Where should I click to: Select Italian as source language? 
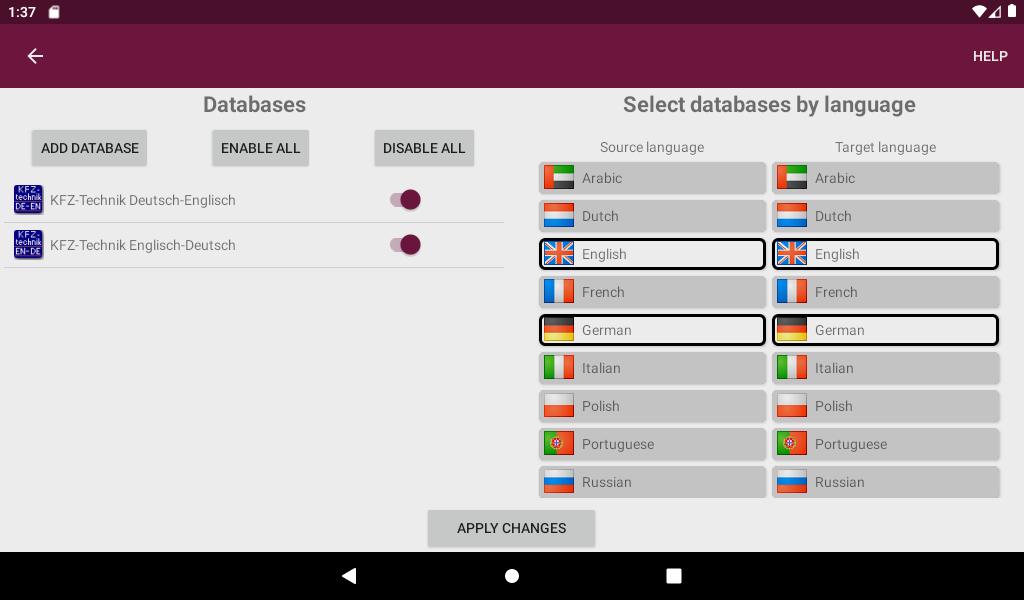point(652,368)
